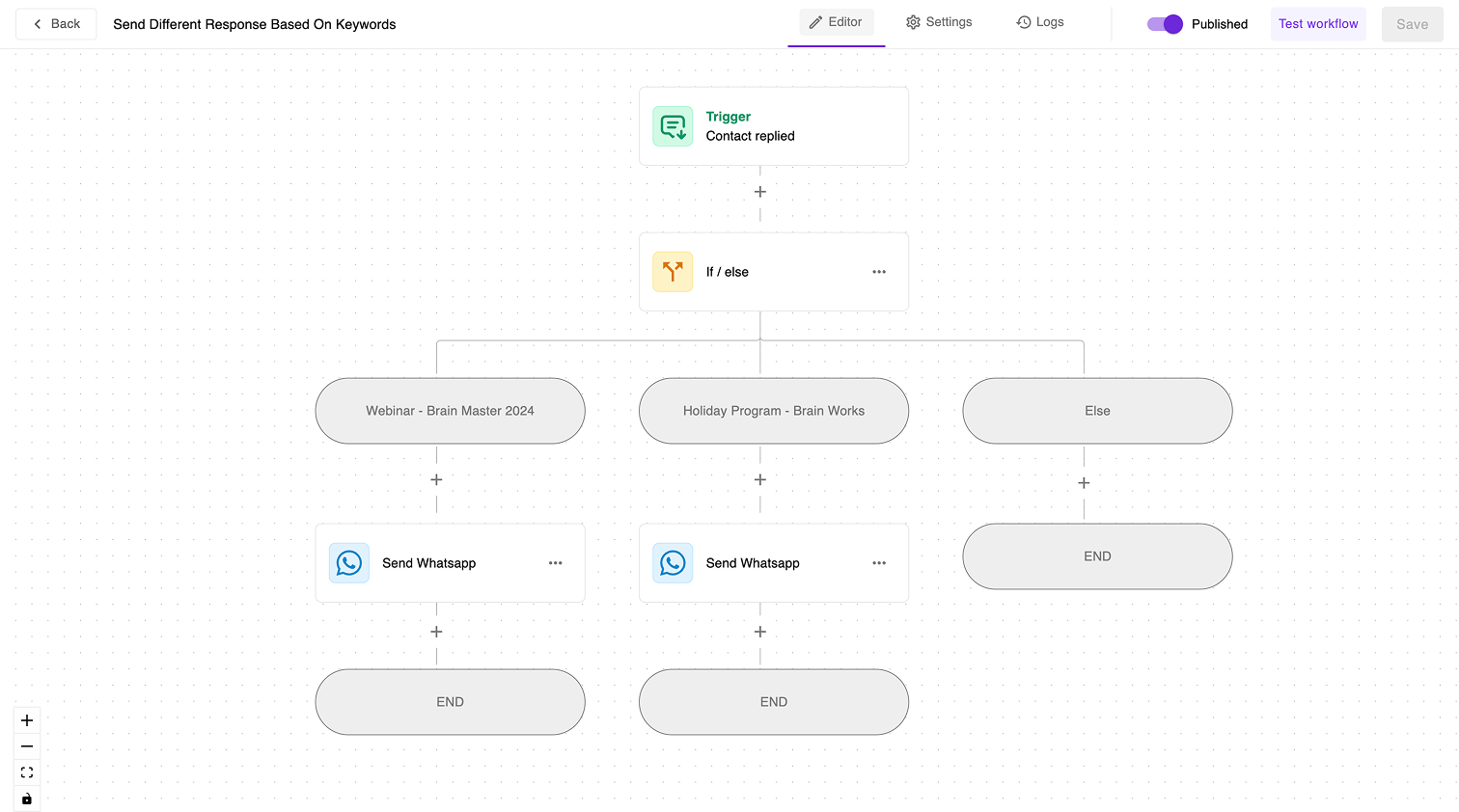Run the Test workflow button

pos(1318,23)
